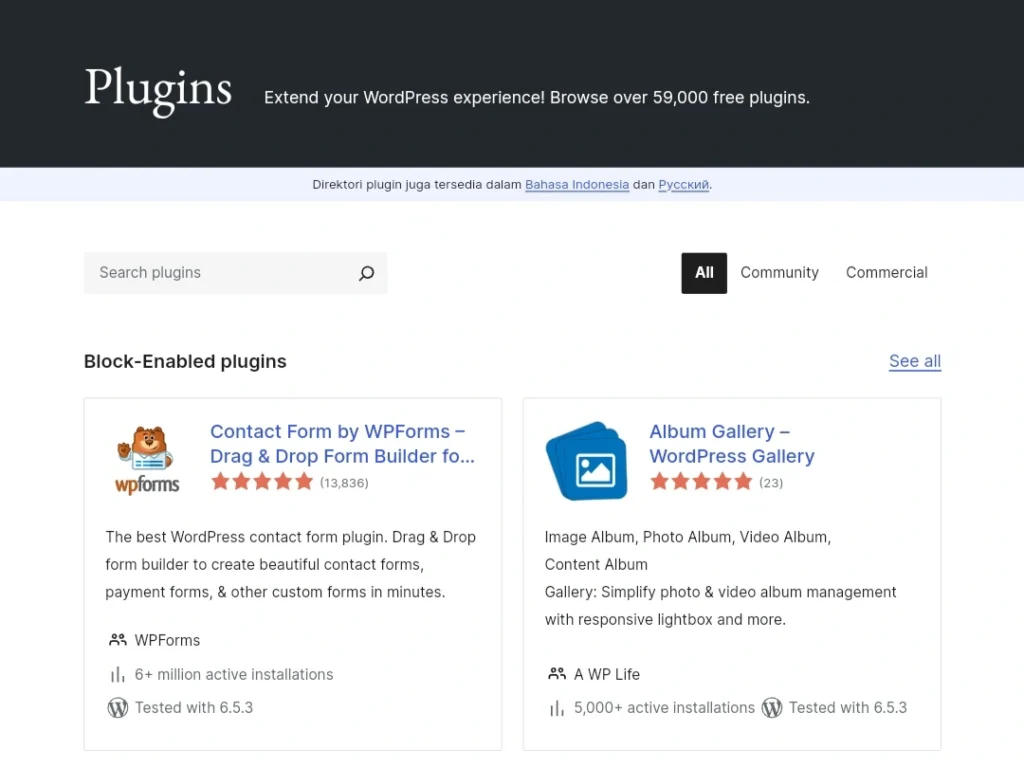
Task: Click the bar chart icon beside 5,000+ installations
Action: (557, 708)
